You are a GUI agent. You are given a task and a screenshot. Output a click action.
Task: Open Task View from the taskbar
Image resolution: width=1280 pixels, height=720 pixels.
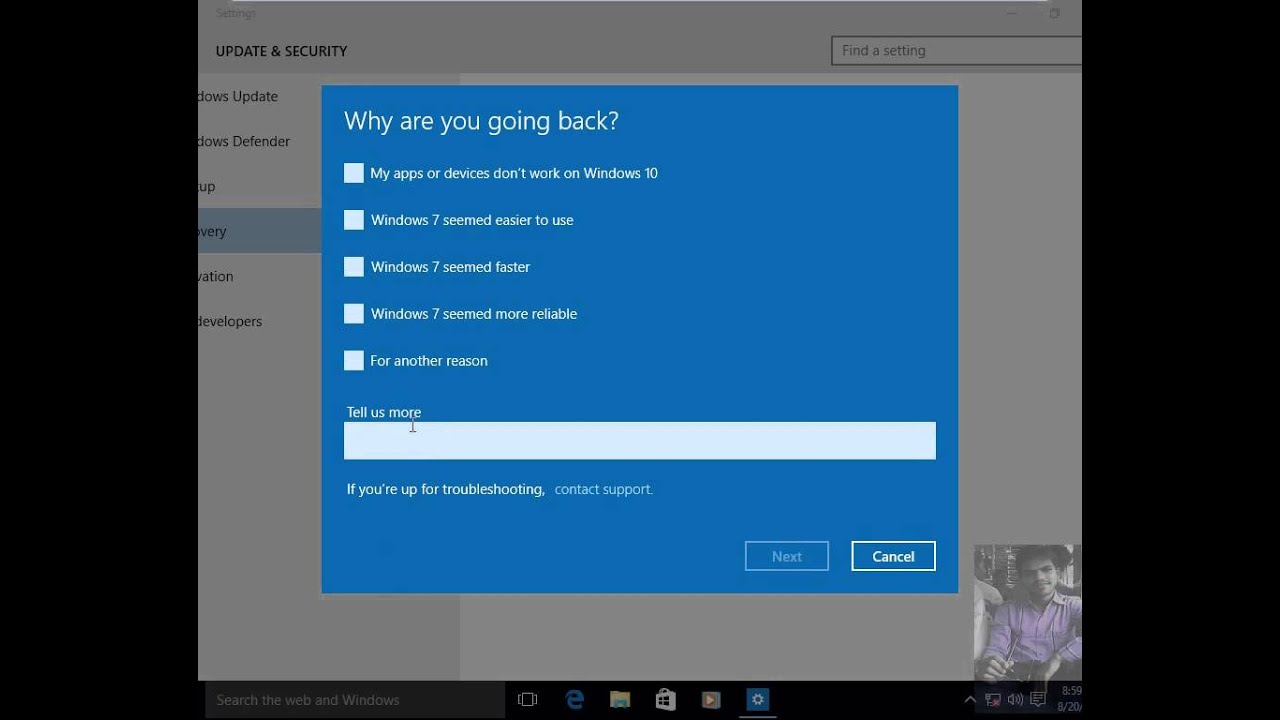pyautogui.click(x=528, y=700)
